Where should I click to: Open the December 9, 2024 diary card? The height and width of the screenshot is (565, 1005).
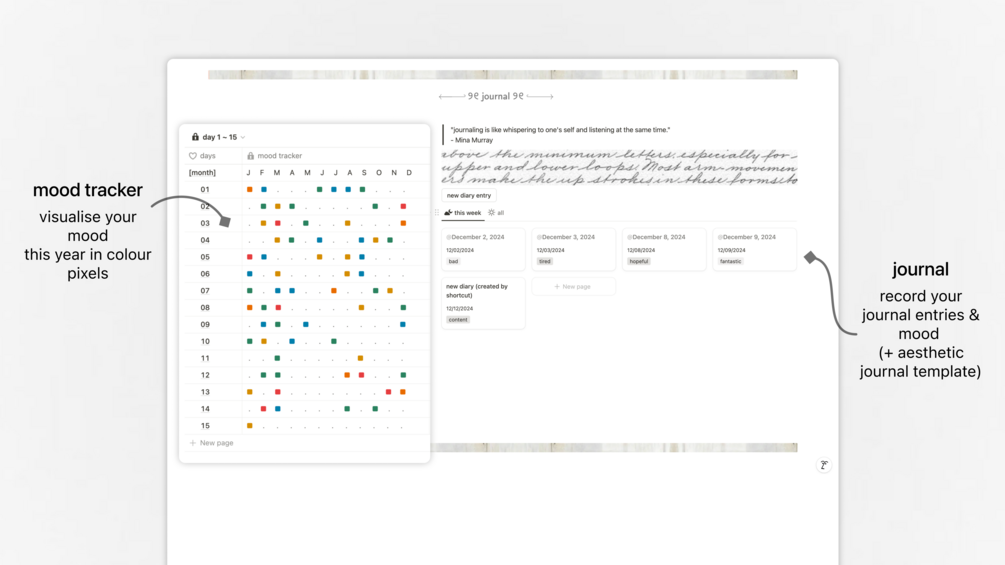click(754, 249)
